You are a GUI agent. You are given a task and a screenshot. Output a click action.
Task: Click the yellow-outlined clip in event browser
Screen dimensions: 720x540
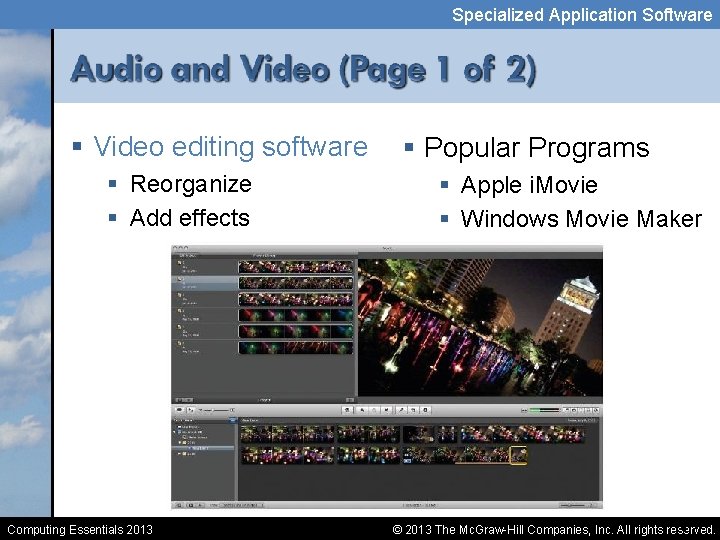pos(518,456)
